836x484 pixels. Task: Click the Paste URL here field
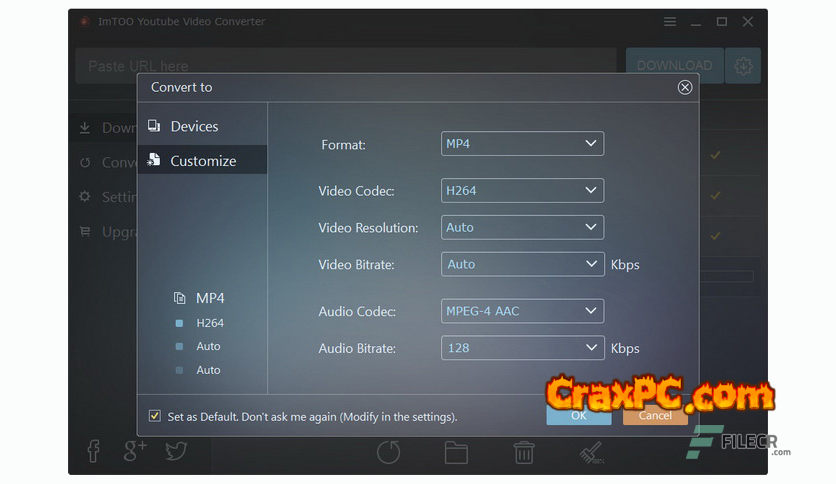click(345, 66)
